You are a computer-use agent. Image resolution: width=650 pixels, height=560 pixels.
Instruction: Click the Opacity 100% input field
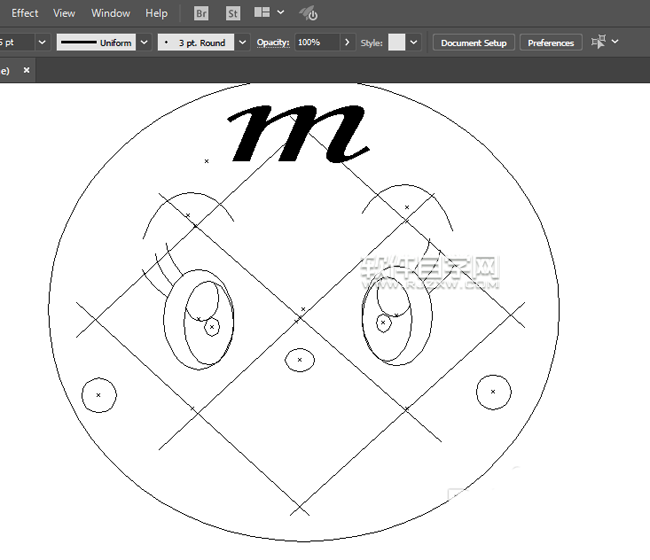318,42
